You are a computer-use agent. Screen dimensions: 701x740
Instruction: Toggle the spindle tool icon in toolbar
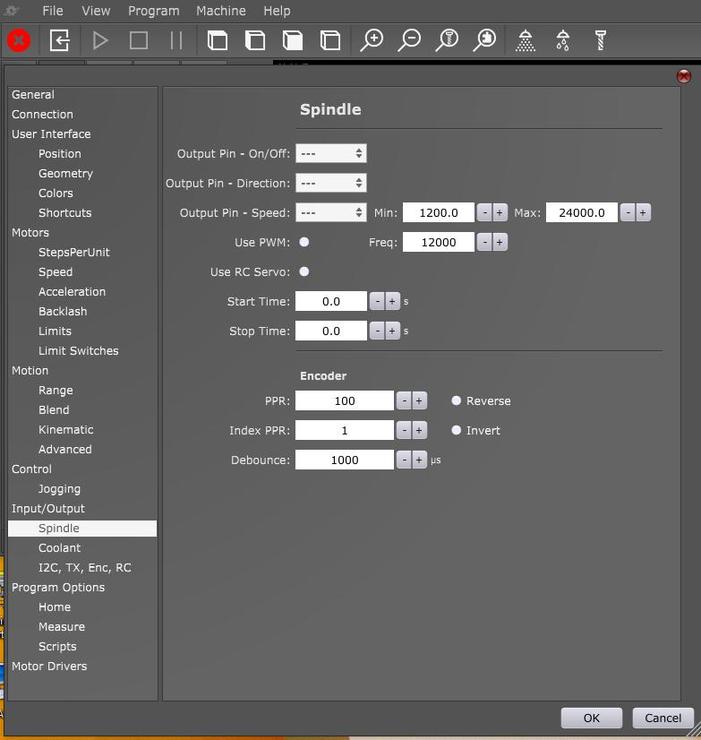click(600, 41)
